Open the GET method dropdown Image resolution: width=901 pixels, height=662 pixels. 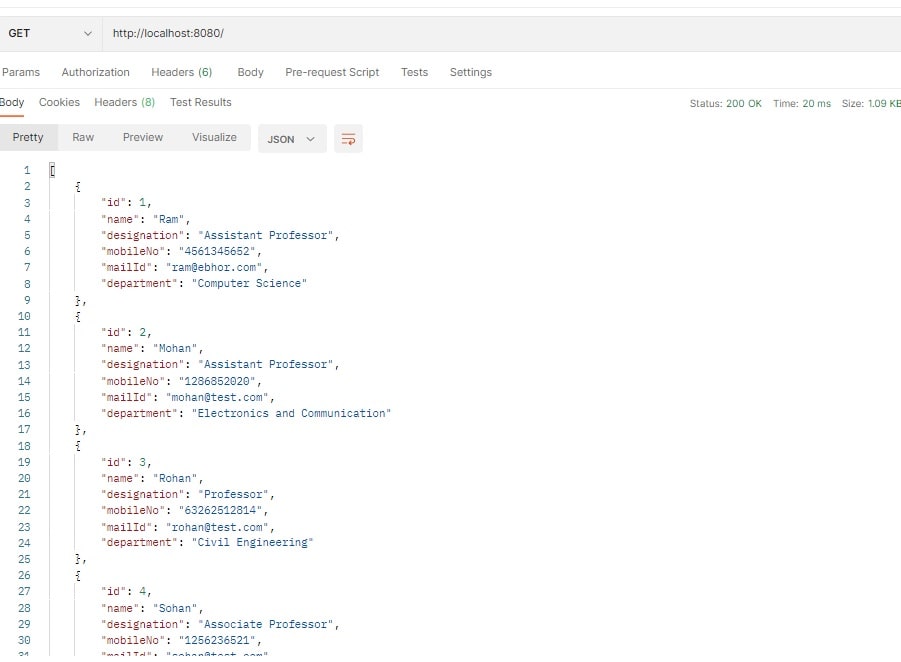click(50, 33)
